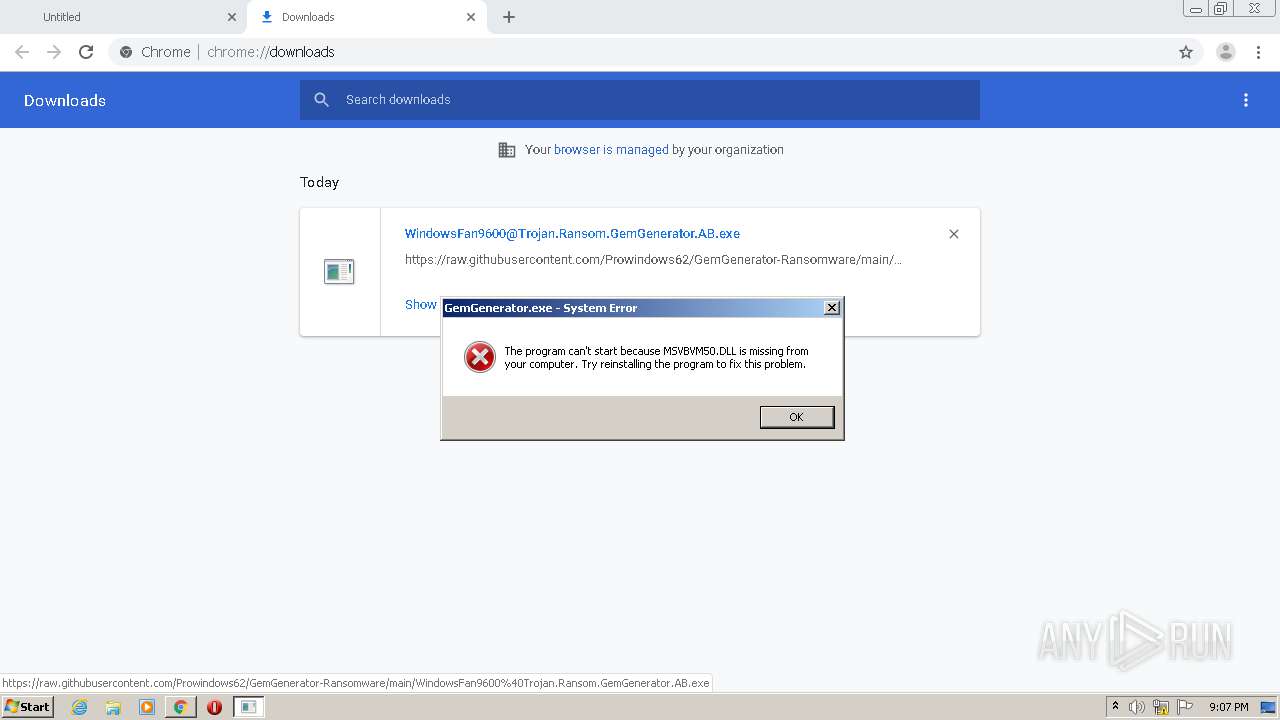Launch Internet Explorer from taskbar
This screenshot has width=1280, height=720.
point(79,707)
